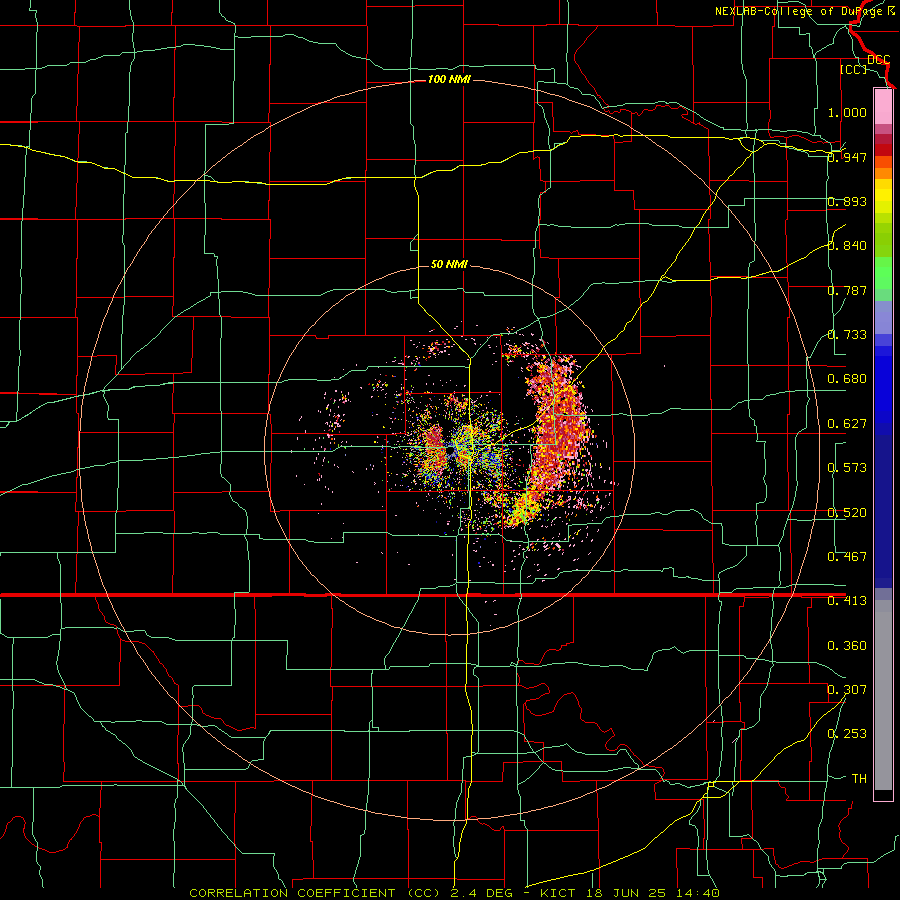Screen dimensions: 900x900
Task: Select the 0.413 scale value
Action: [847, 601]
